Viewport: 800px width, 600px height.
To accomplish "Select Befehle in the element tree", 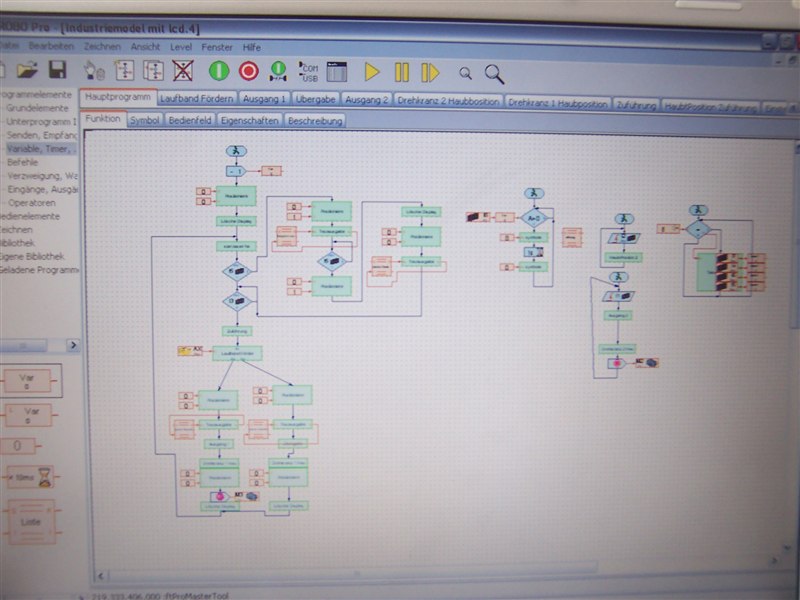I will [x=22, y=162].
